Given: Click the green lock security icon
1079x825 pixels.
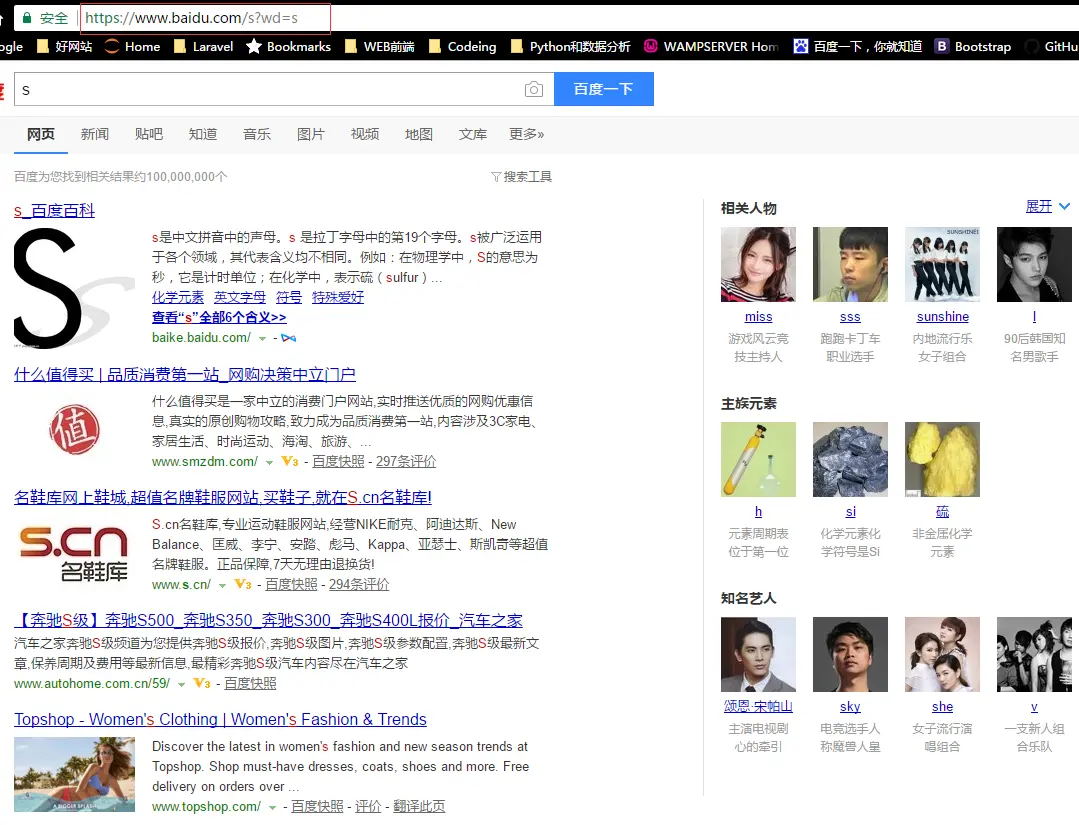Looking at the screenshot, I should 27,18.
